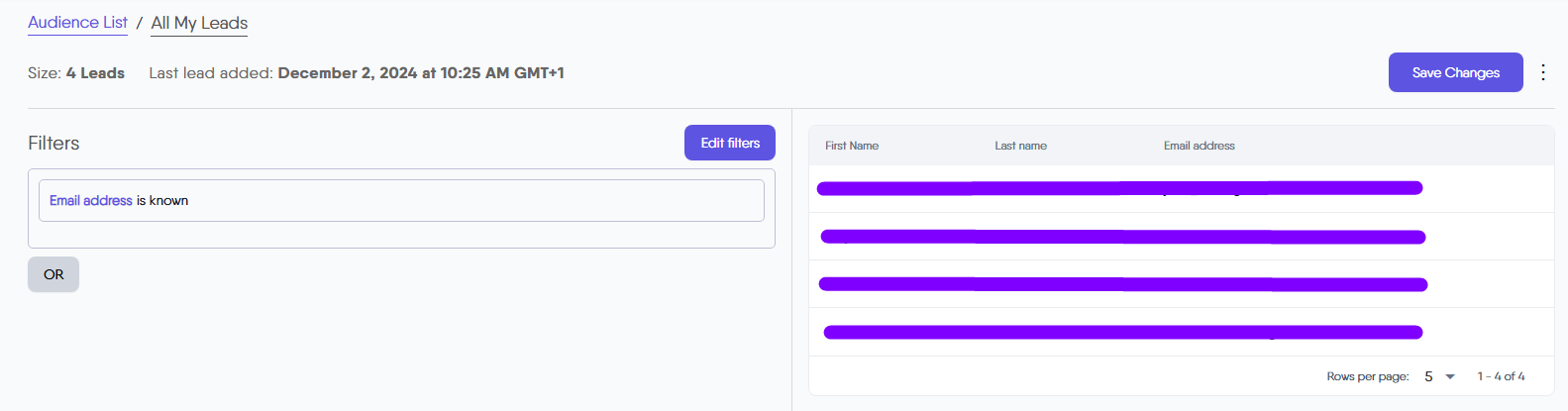Select the All My Leads title
The image size is (1568, 411).
point(199,23)
